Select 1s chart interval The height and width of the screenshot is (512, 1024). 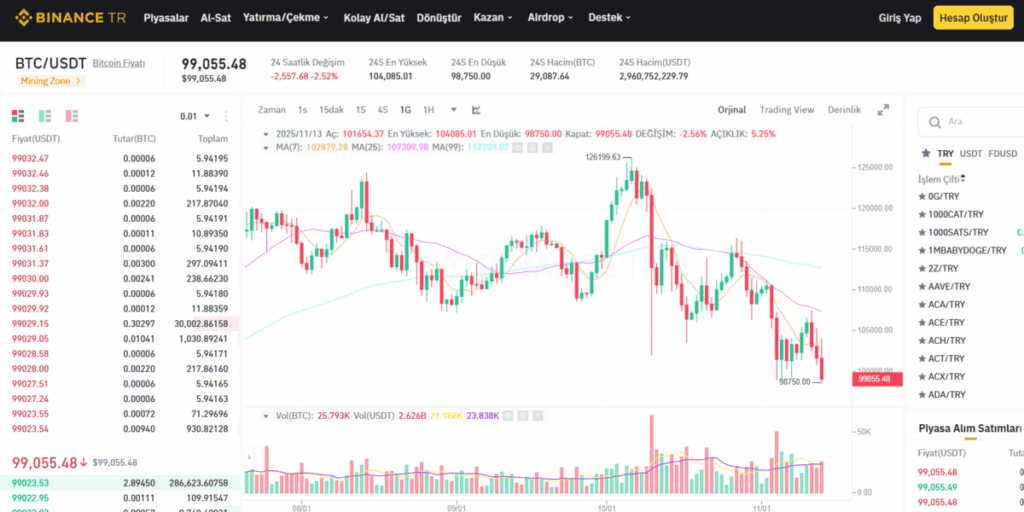pyautogui.click(x=302, y=110)
